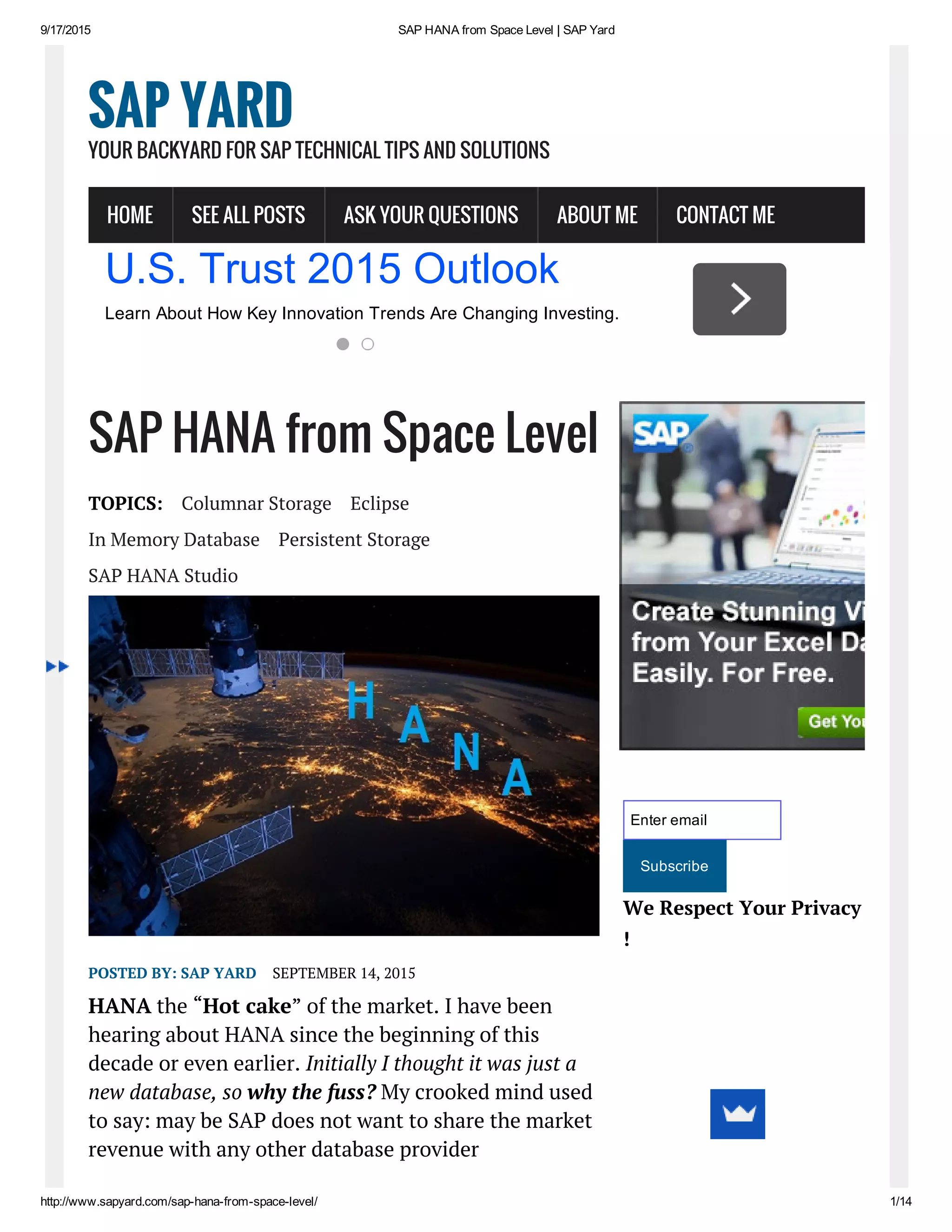Image resolution: width=952 pixels, height=1232 pixels.
Task: Open the U.S. Trust 2015 Outlook ad
Action: (332, 268)
